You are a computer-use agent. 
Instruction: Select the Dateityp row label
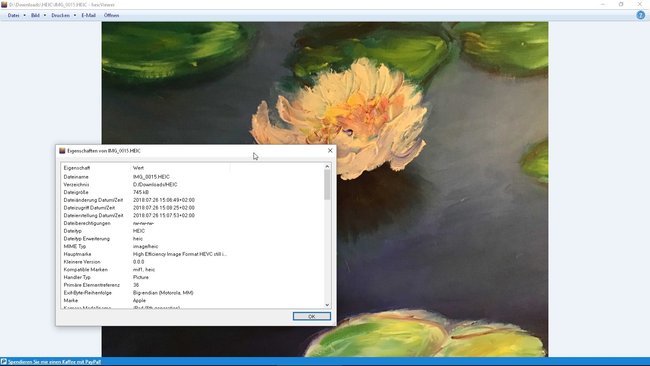73,231
